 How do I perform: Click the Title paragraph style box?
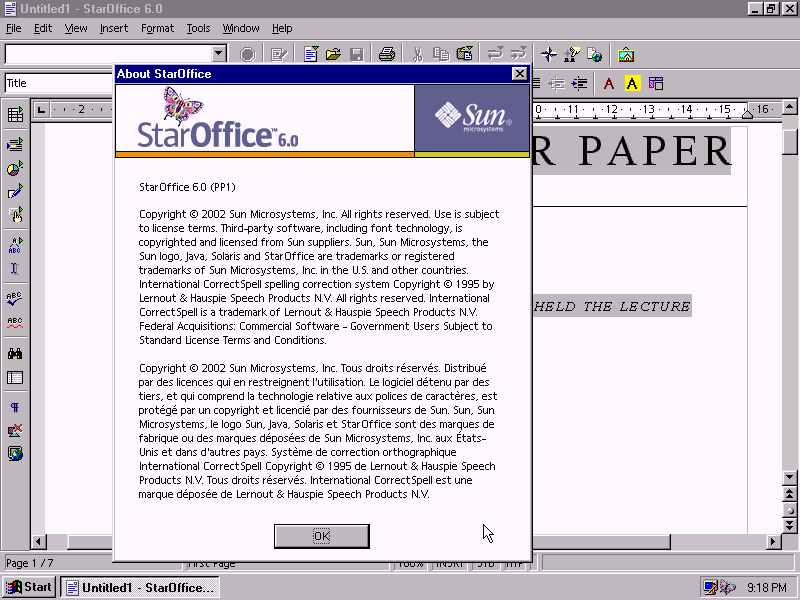pos(59,83)
